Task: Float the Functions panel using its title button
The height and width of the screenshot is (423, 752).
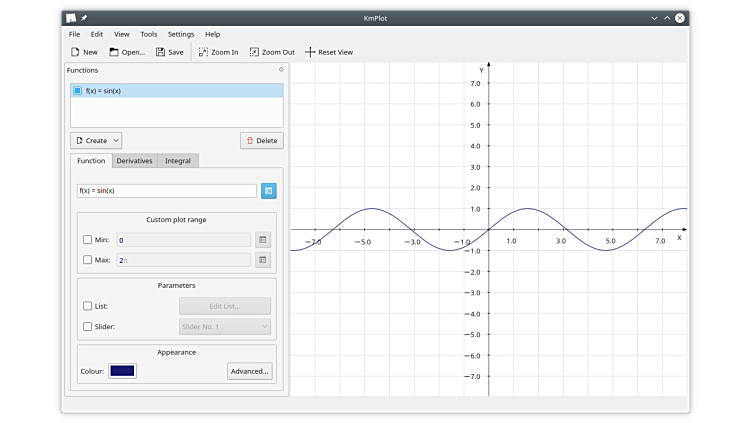Action: (x=281, y=70)
